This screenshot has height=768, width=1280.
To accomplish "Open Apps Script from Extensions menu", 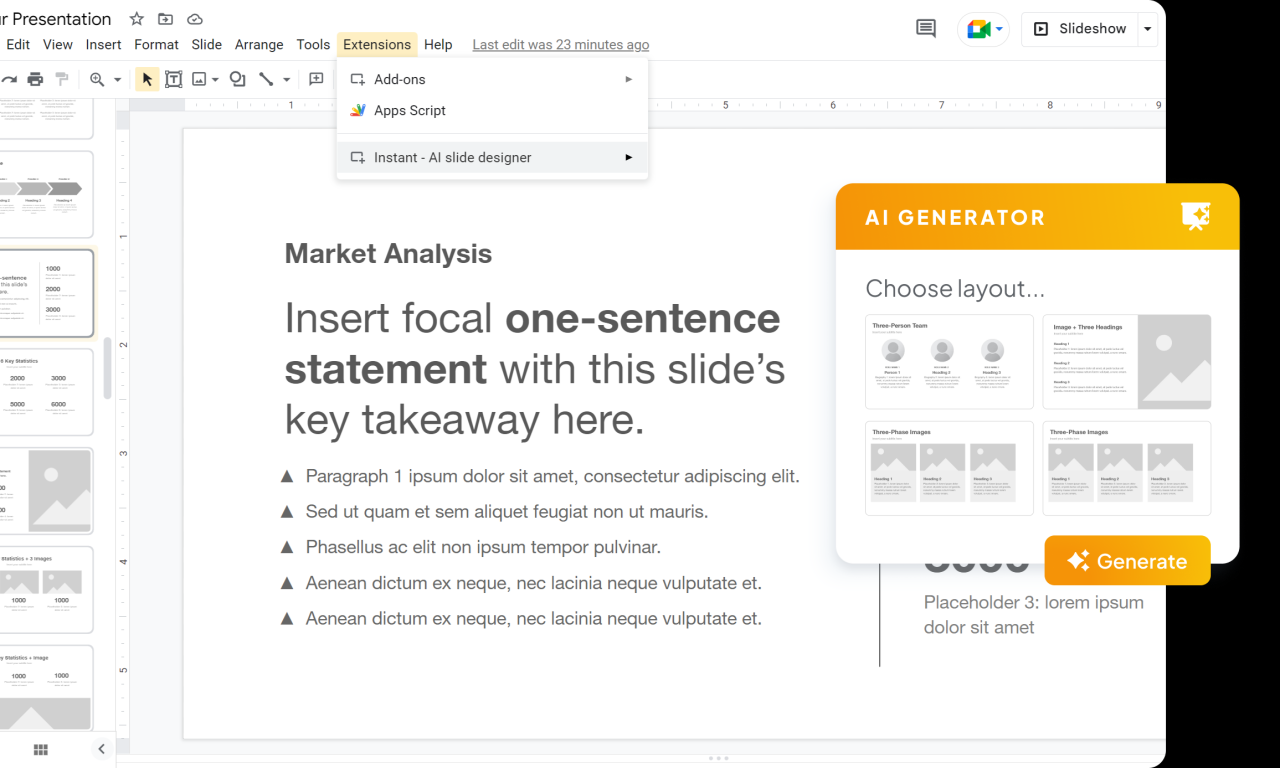I will coord(408,110).
